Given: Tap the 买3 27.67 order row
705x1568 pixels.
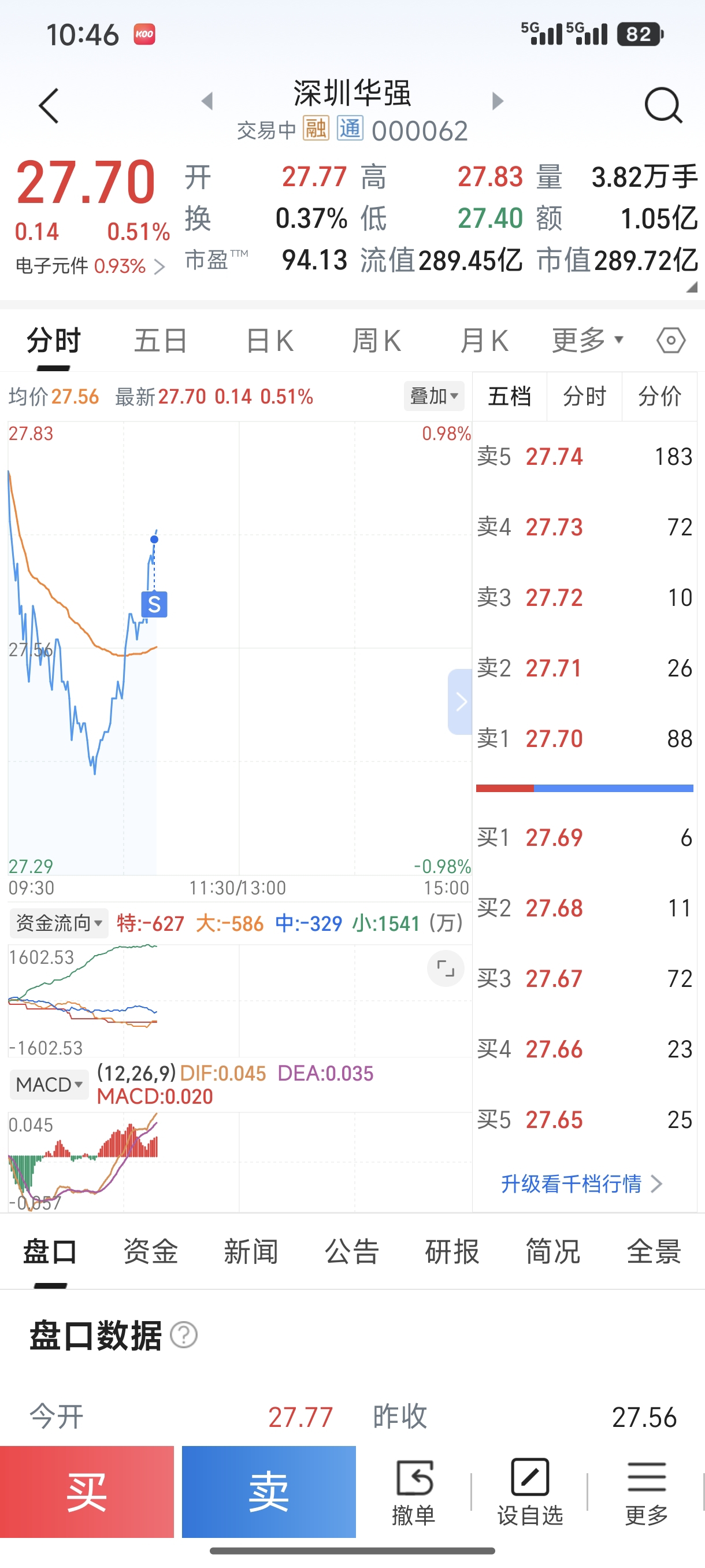Looking at the screenshot, I should [585, 979].
